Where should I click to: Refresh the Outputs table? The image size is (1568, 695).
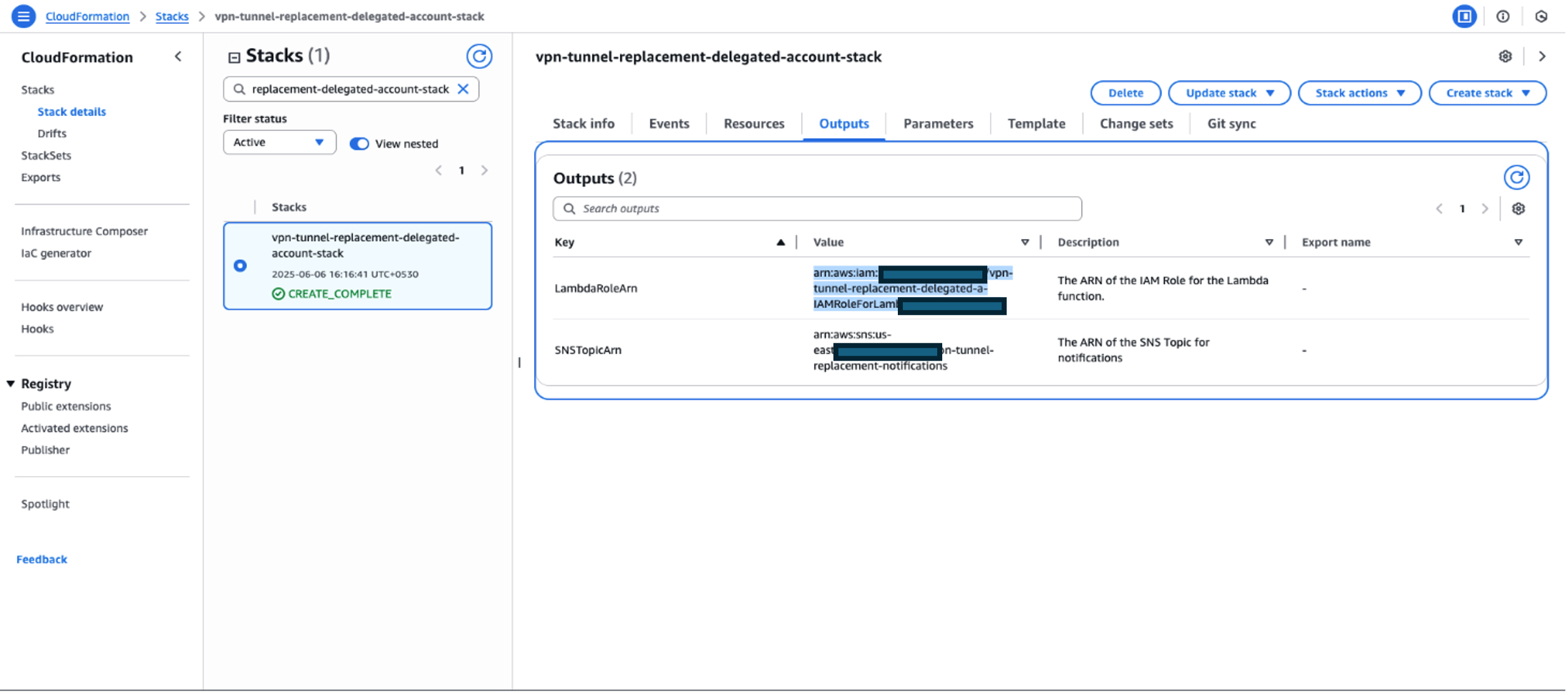tap(1516, 177)
